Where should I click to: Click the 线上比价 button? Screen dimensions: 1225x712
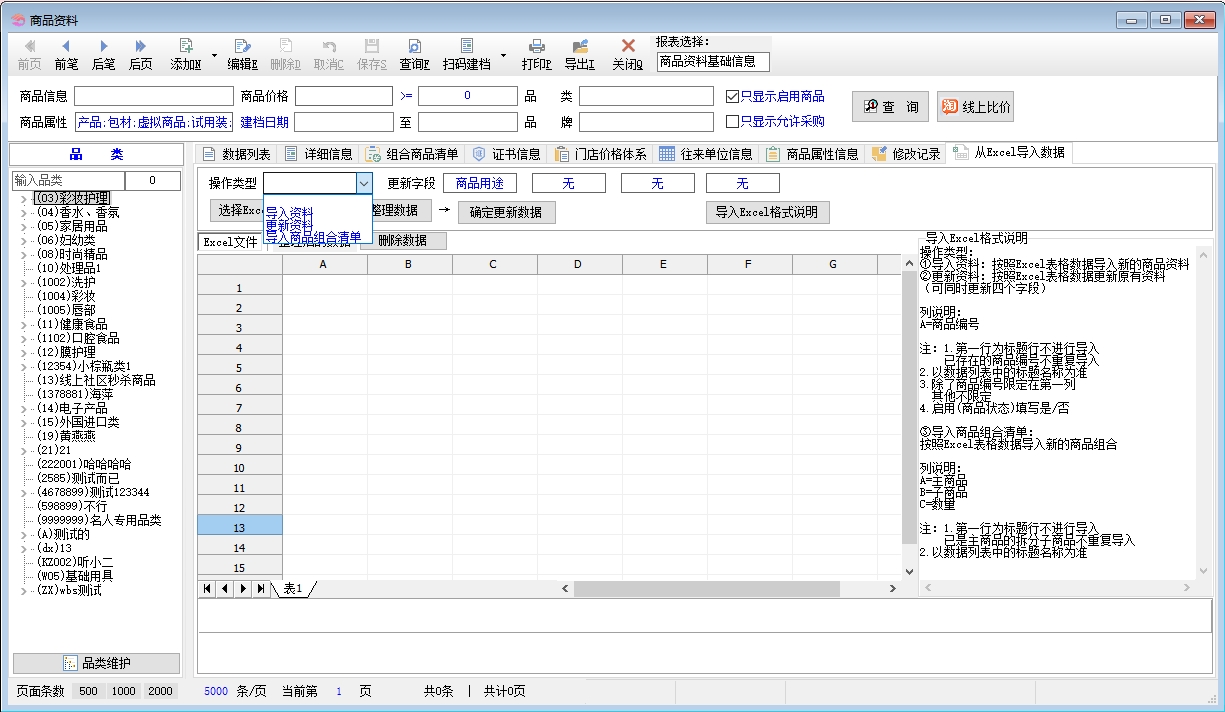click(x=975, y=107)
